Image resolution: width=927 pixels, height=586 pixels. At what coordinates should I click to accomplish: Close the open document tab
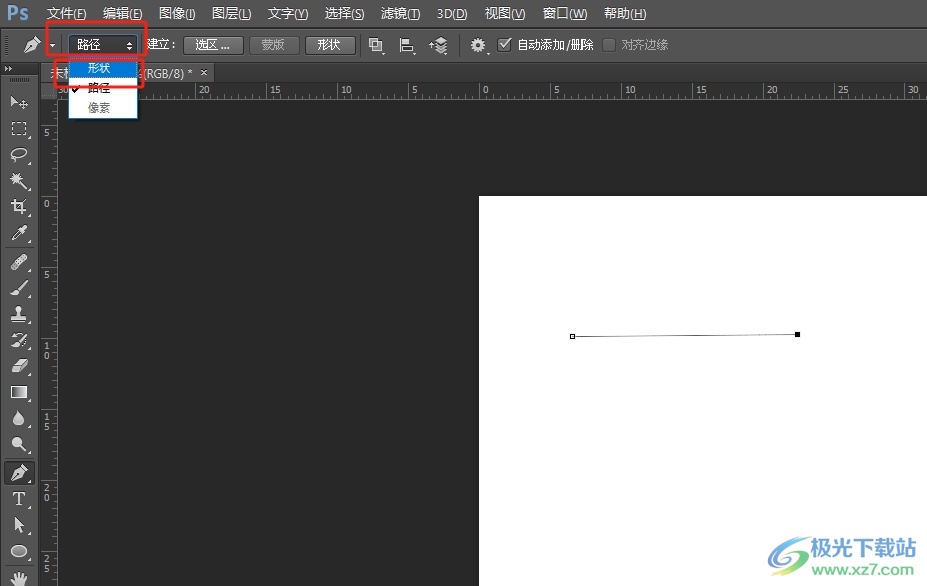coord(204,73)
